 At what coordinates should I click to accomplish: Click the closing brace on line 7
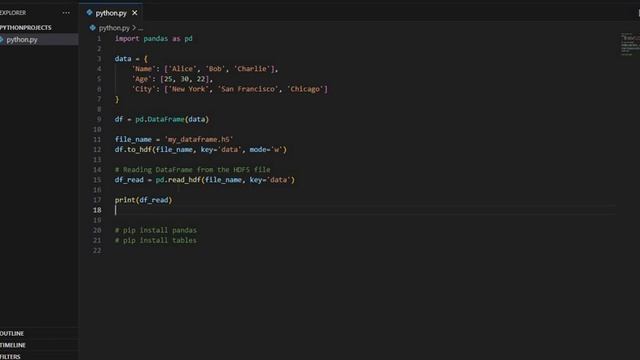point(117,99)
